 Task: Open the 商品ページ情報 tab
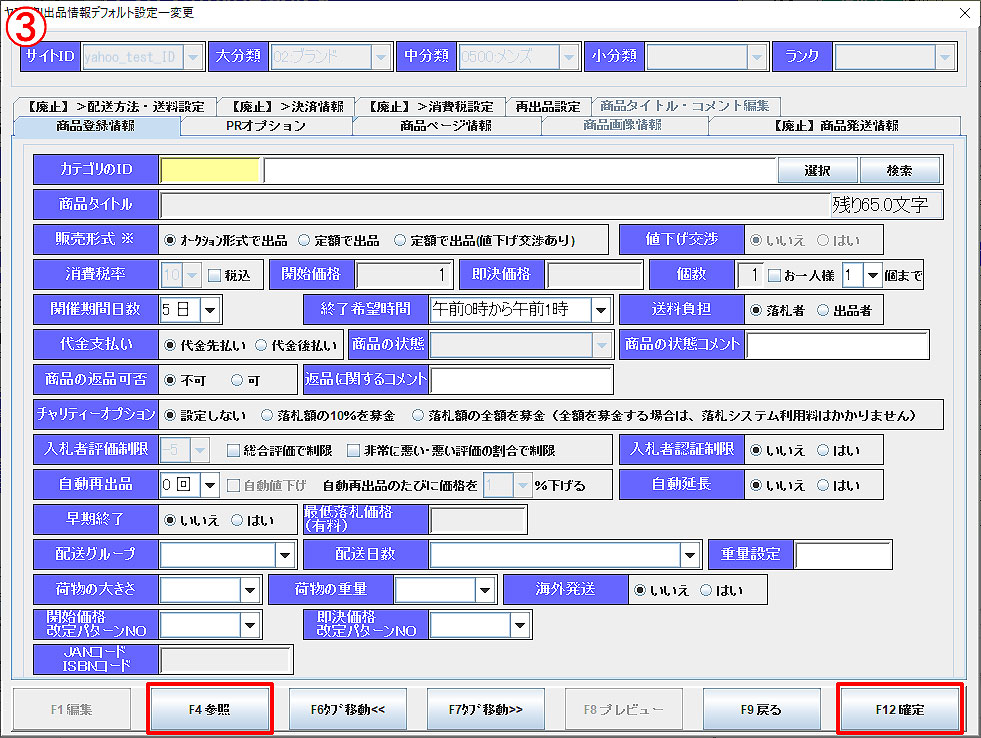(x=446, y=126)
